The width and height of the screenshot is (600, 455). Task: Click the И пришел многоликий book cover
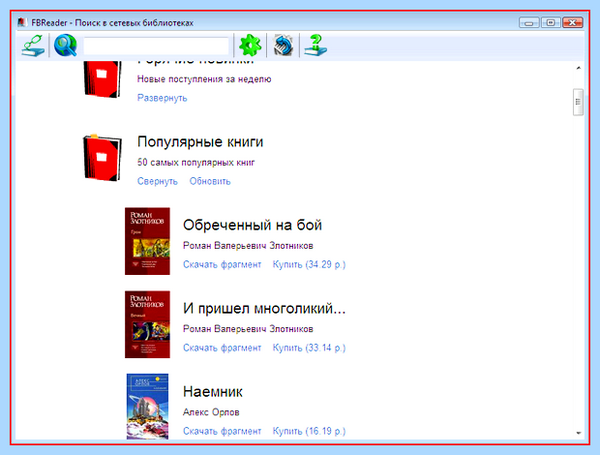[147, 325]
